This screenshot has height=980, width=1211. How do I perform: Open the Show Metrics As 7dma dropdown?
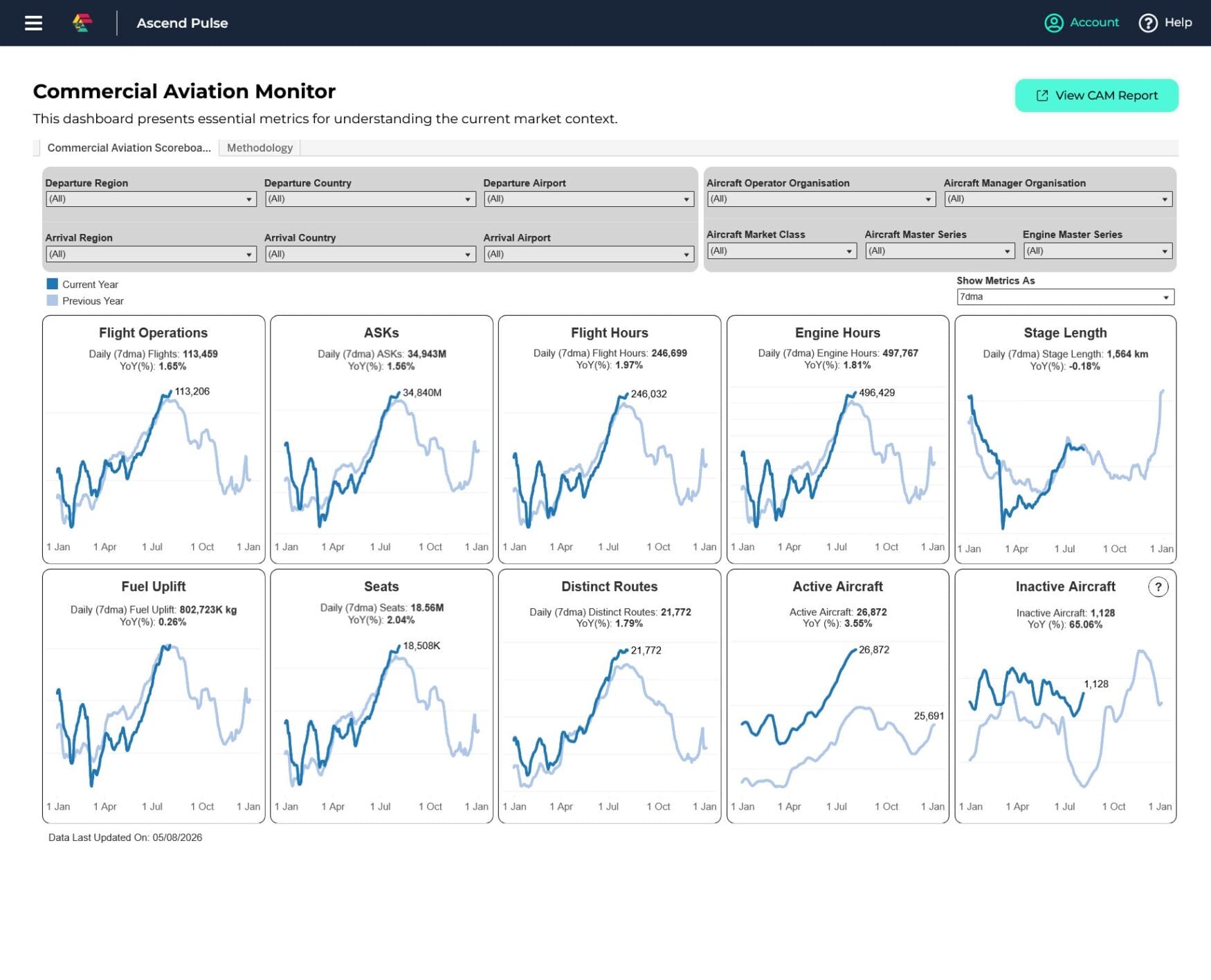pos(1065,297)
